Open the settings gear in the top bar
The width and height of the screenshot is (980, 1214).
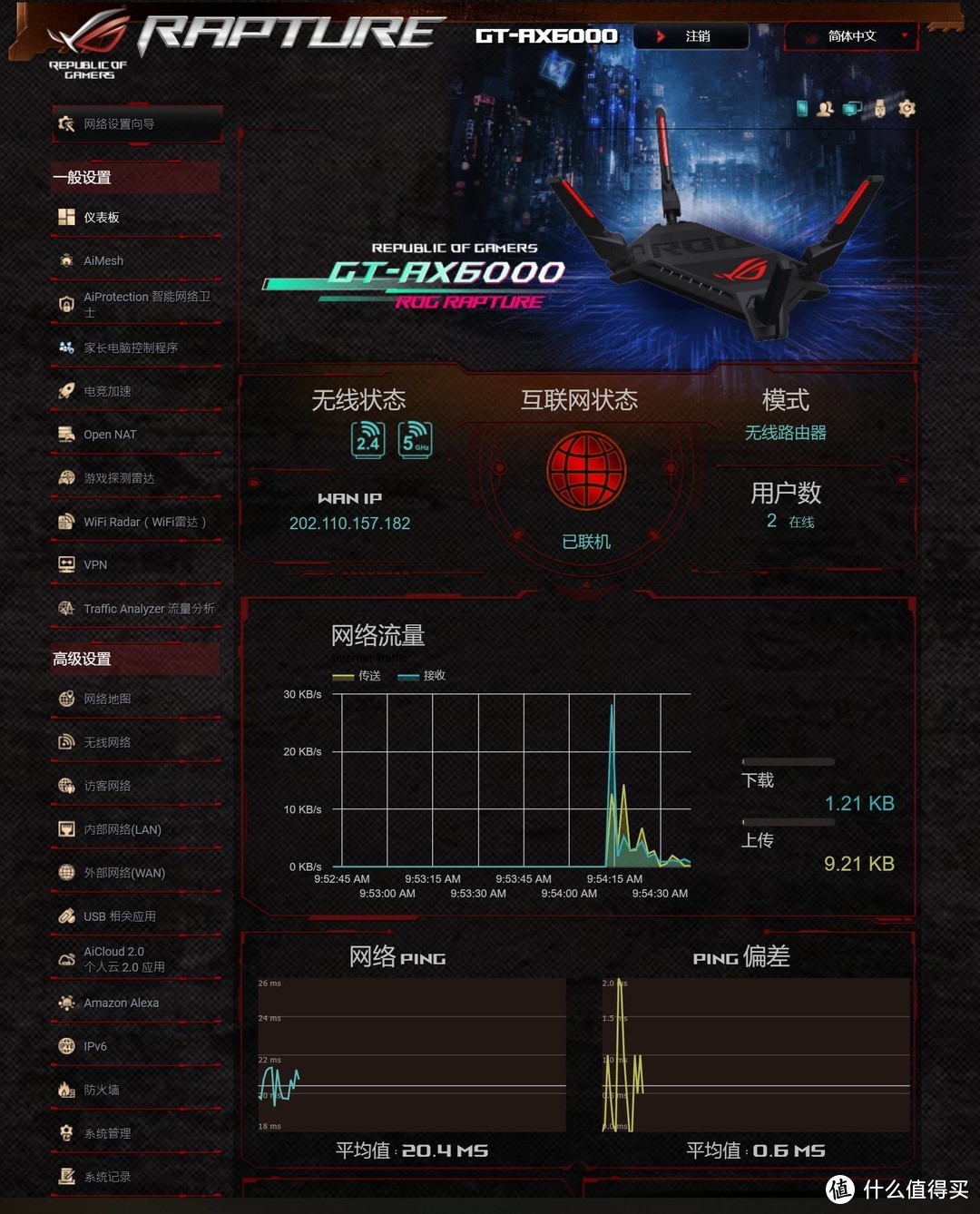(906, 108)
